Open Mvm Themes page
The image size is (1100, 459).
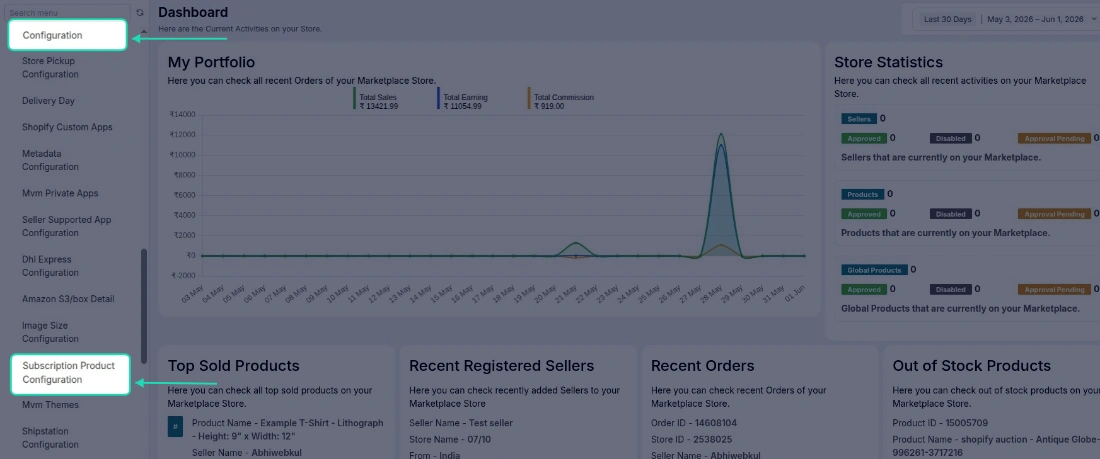pyautogui.click(x=51, y=405)
